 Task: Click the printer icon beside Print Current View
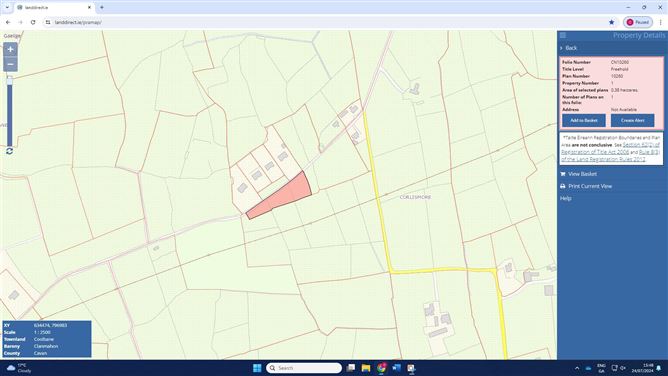pos(563,186)
